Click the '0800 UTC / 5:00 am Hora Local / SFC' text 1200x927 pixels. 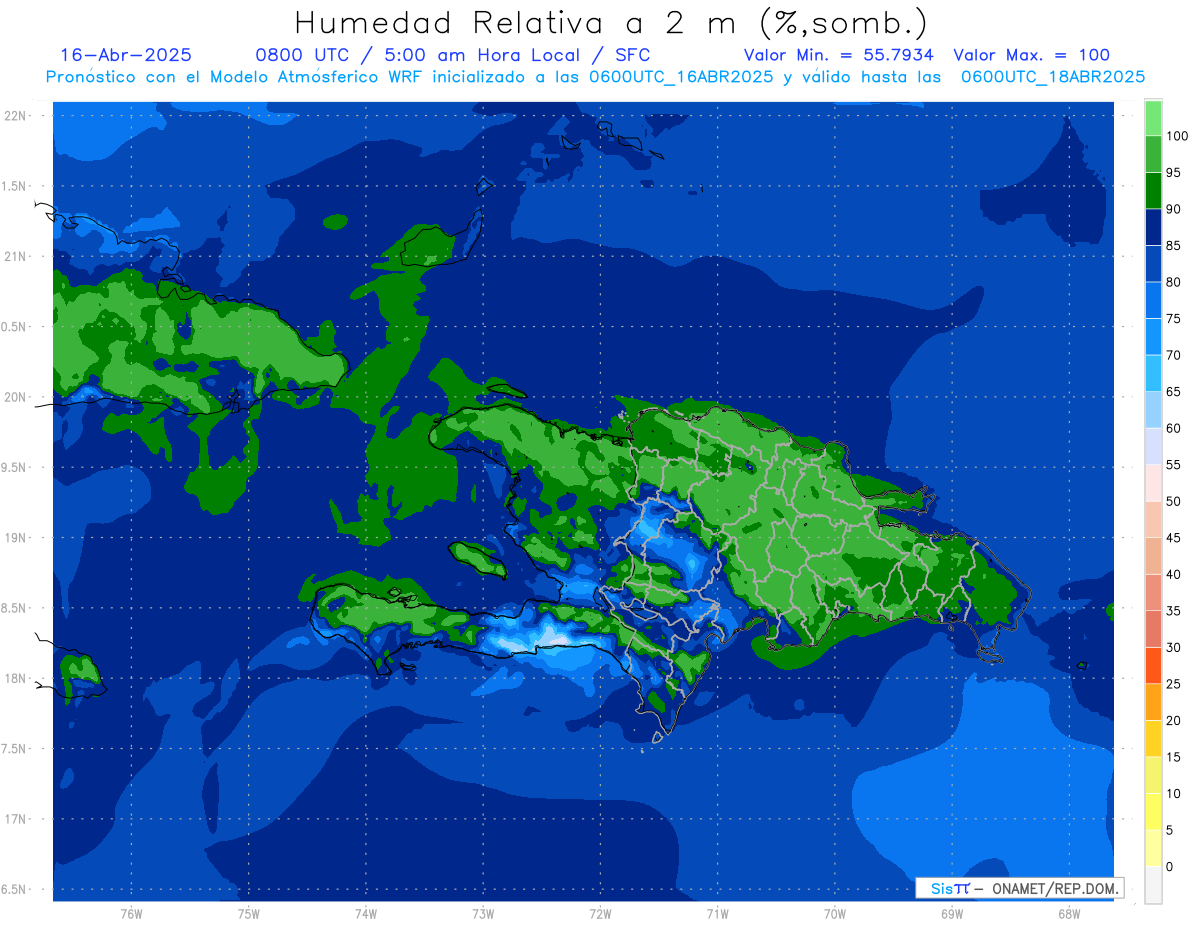coord(453,55)
